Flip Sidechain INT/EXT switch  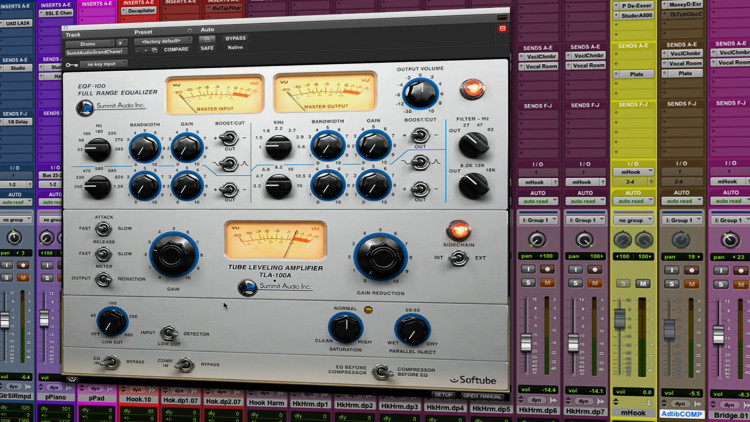[x=458, y=258]
